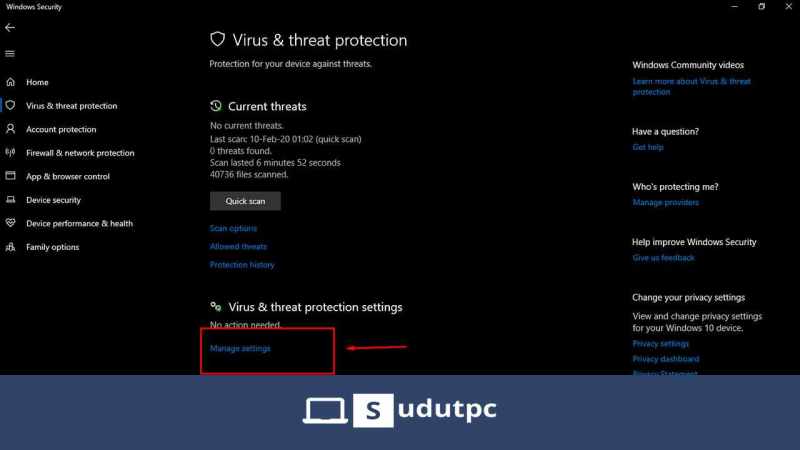
Task: Open the hamburger navigation menu icon
Action: click(x=10, y=54)
